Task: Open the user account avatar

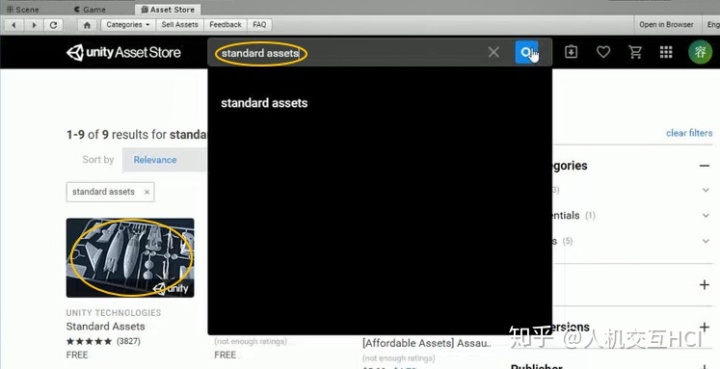Action: click(700, 52)
